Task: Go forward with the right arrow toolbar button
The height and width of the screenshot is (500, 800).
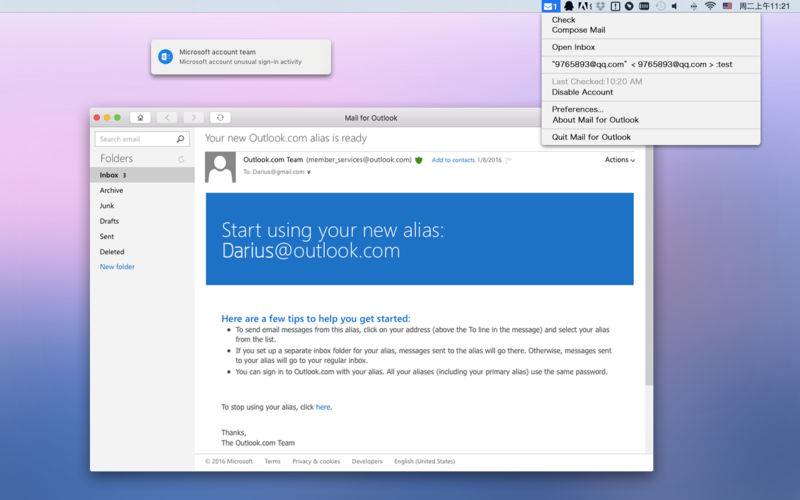Action: pos(193,118)
